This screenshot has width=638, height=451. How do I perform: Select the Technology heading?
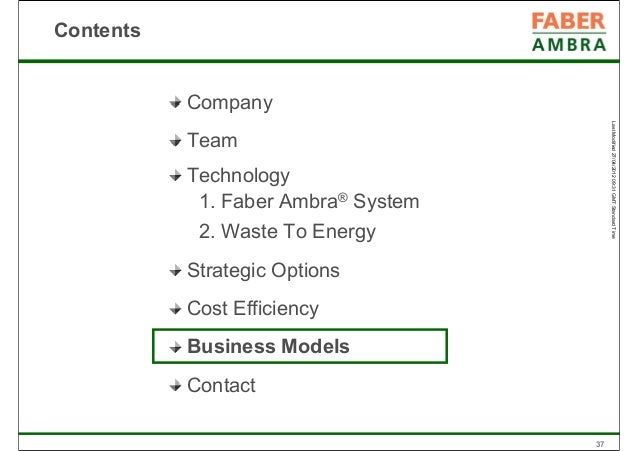click(238, 176)
